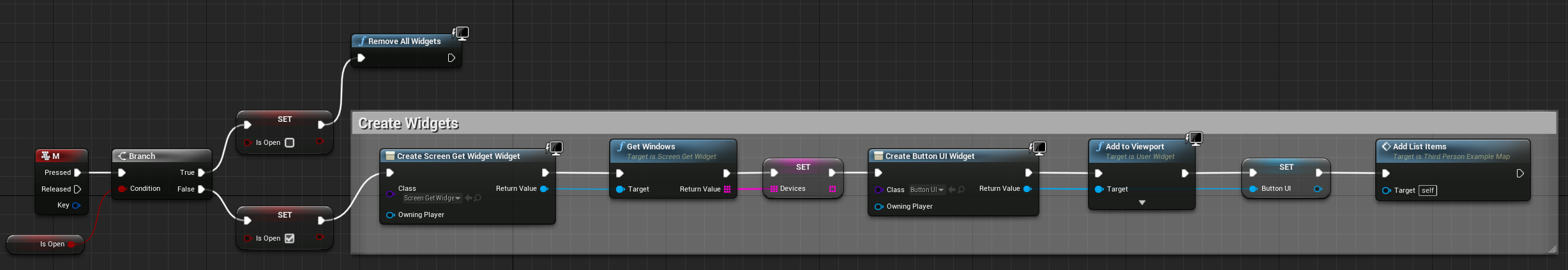This screenshot has height=270, width=1568.
Task: Open the Button UI class dropdown
Action: point(927,190)
